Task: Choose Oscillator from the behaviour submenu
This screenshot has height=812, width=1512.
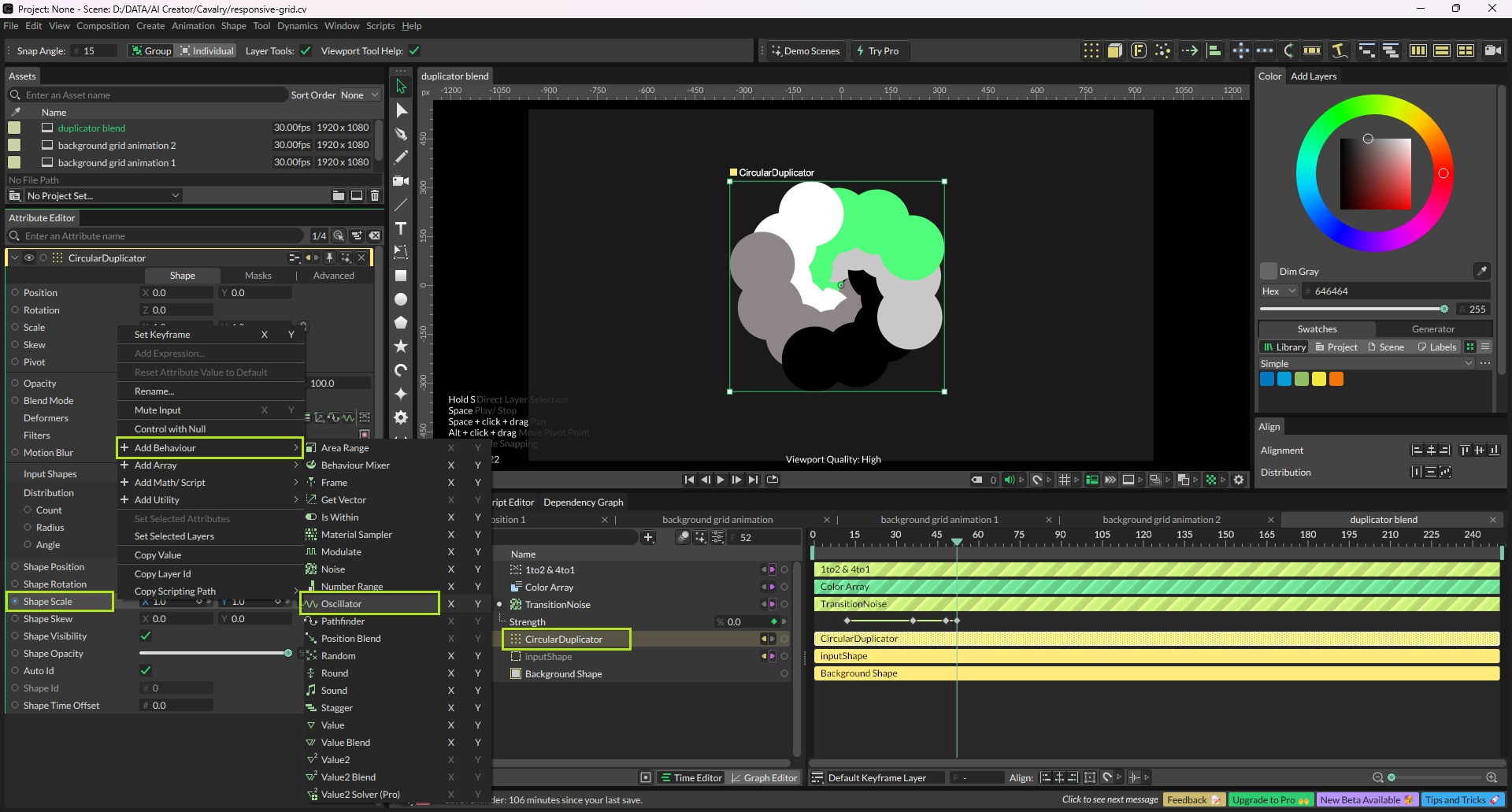Action: click(342, 604)
